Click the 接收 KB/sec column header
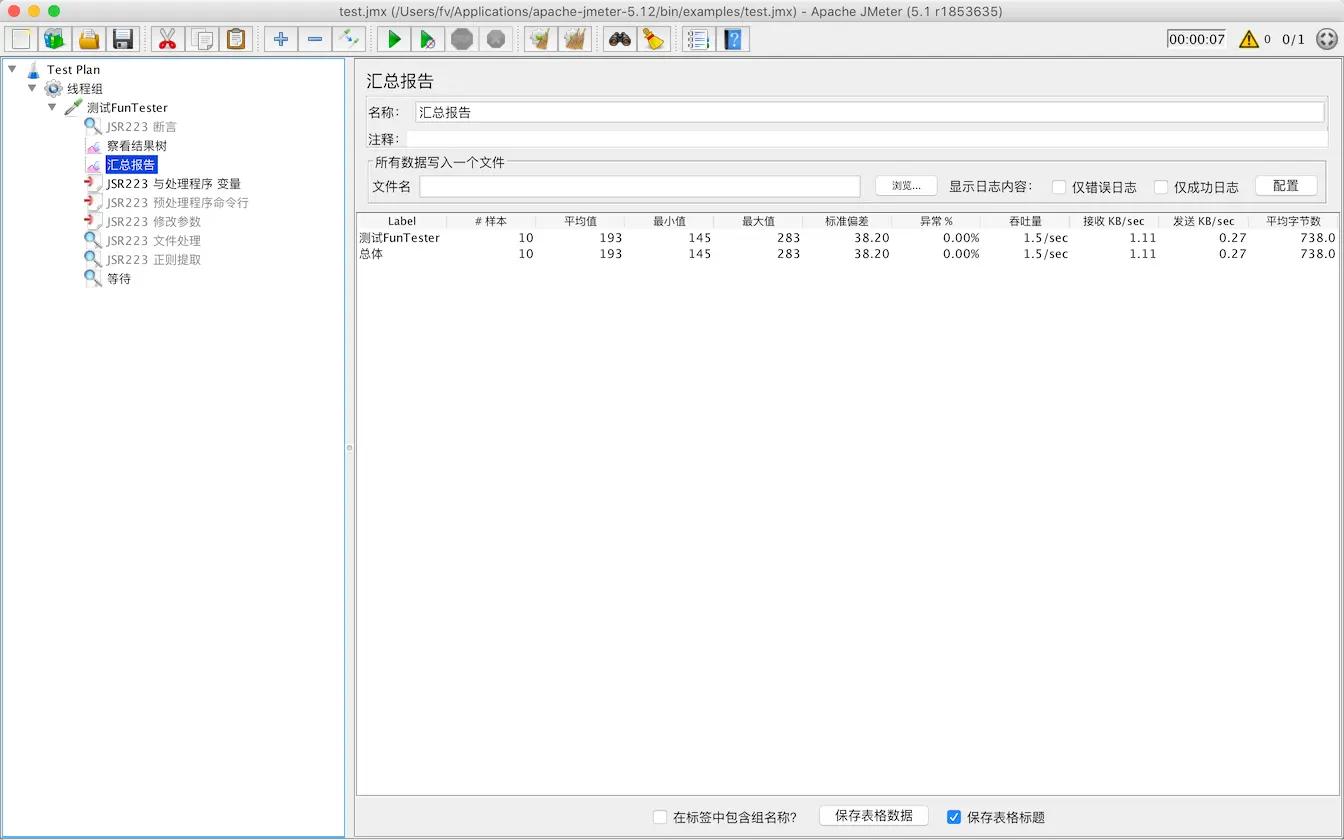This screenshot has height=840, width=1344. tap(1114, 221)
